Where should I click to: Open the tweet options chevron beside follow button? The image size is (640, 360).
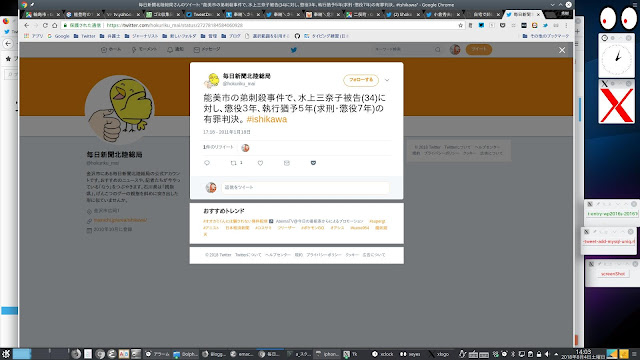tap(387, 80)
